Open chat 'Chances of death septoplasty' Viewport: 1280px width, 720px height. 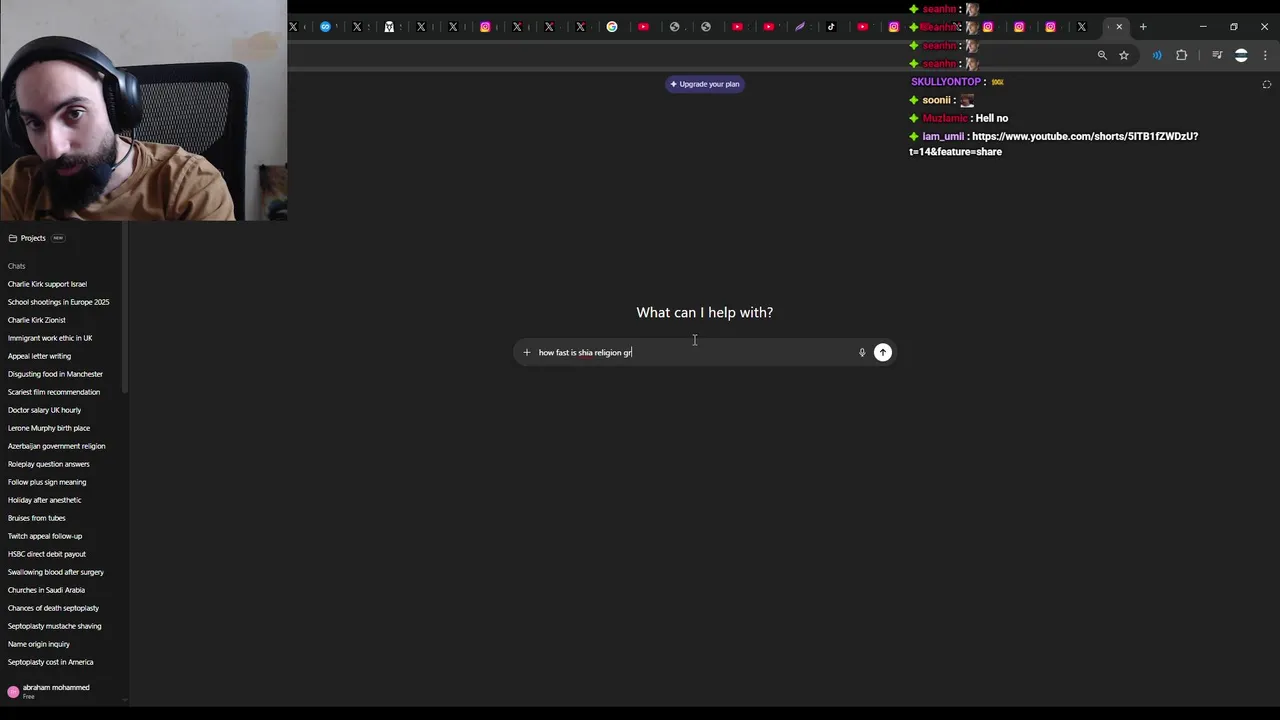tap(53, 608)
